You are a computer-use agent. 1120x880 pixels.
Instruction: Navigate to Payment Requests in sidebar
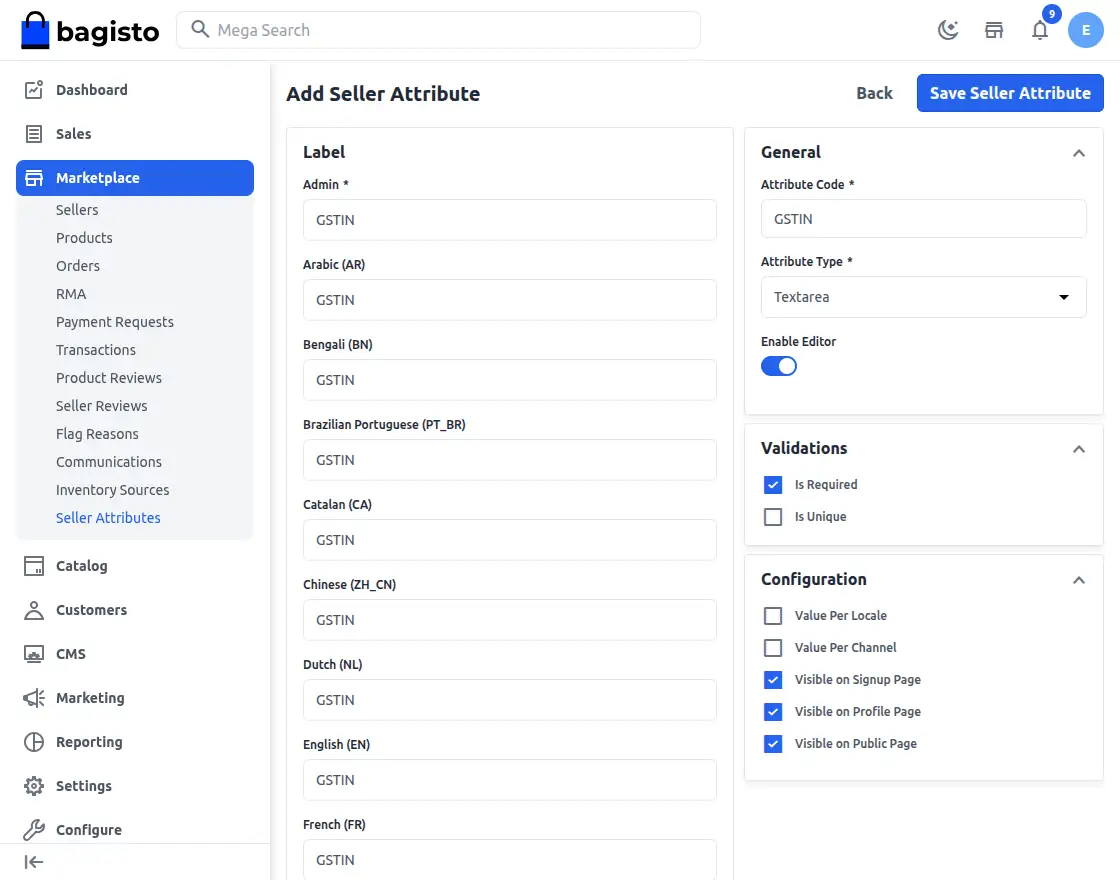pos(114,321)
